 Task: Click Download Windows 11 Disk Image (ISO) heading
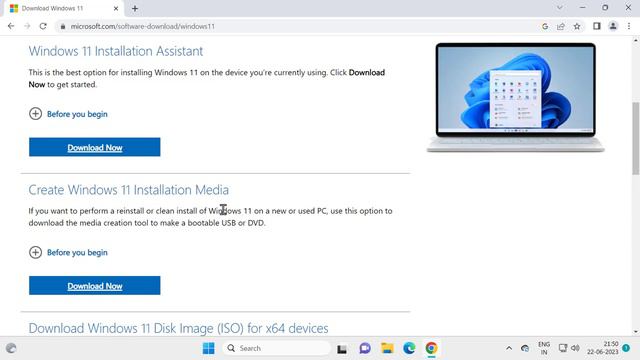click(x=178, y=328)
